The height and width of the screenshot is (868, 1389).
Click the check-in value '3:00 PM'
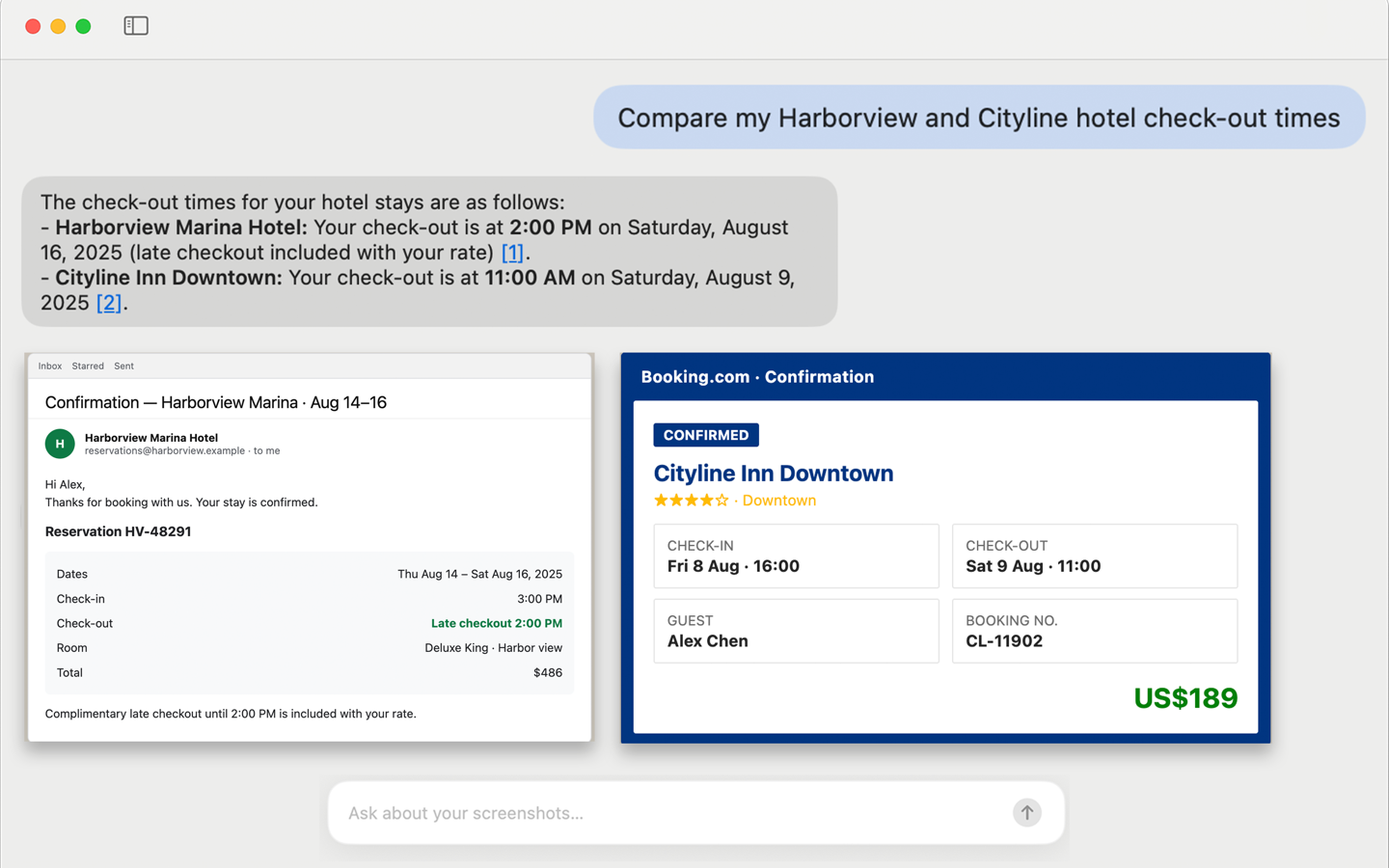coord(539,599)
